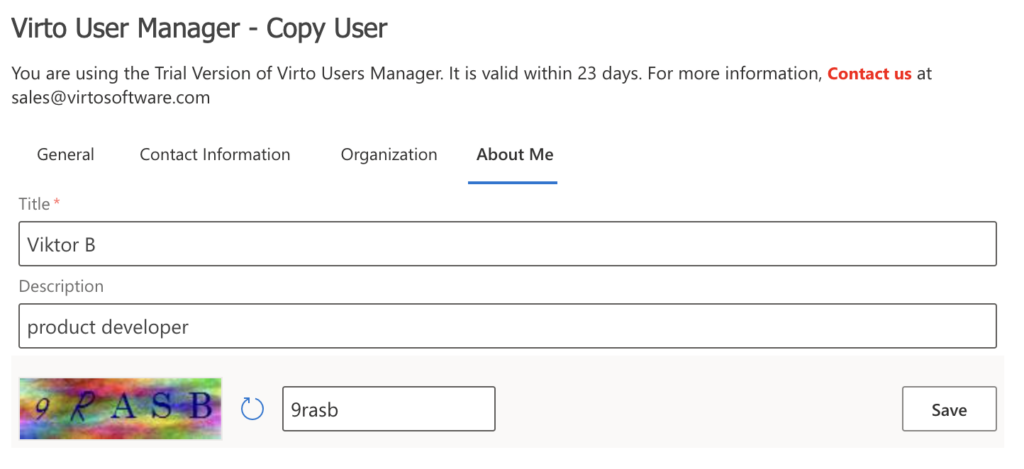Click the captcha text box containing 9rasb
This screenshot has height=469, width=1024.
(388, 409)
